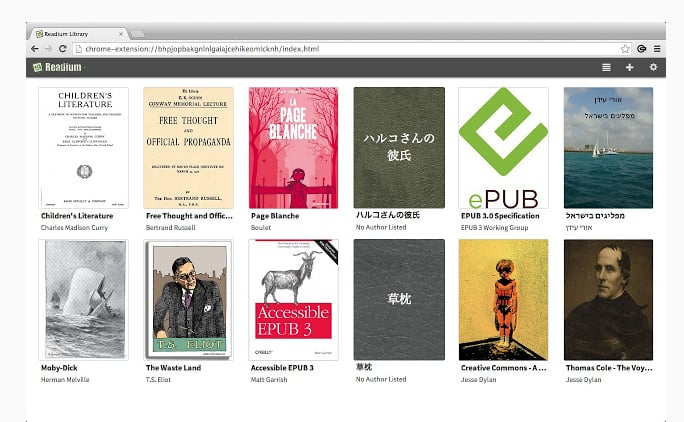Open the Moby-Dick whale cover
This screenshot has height=422, width=684.
(83, 299)
